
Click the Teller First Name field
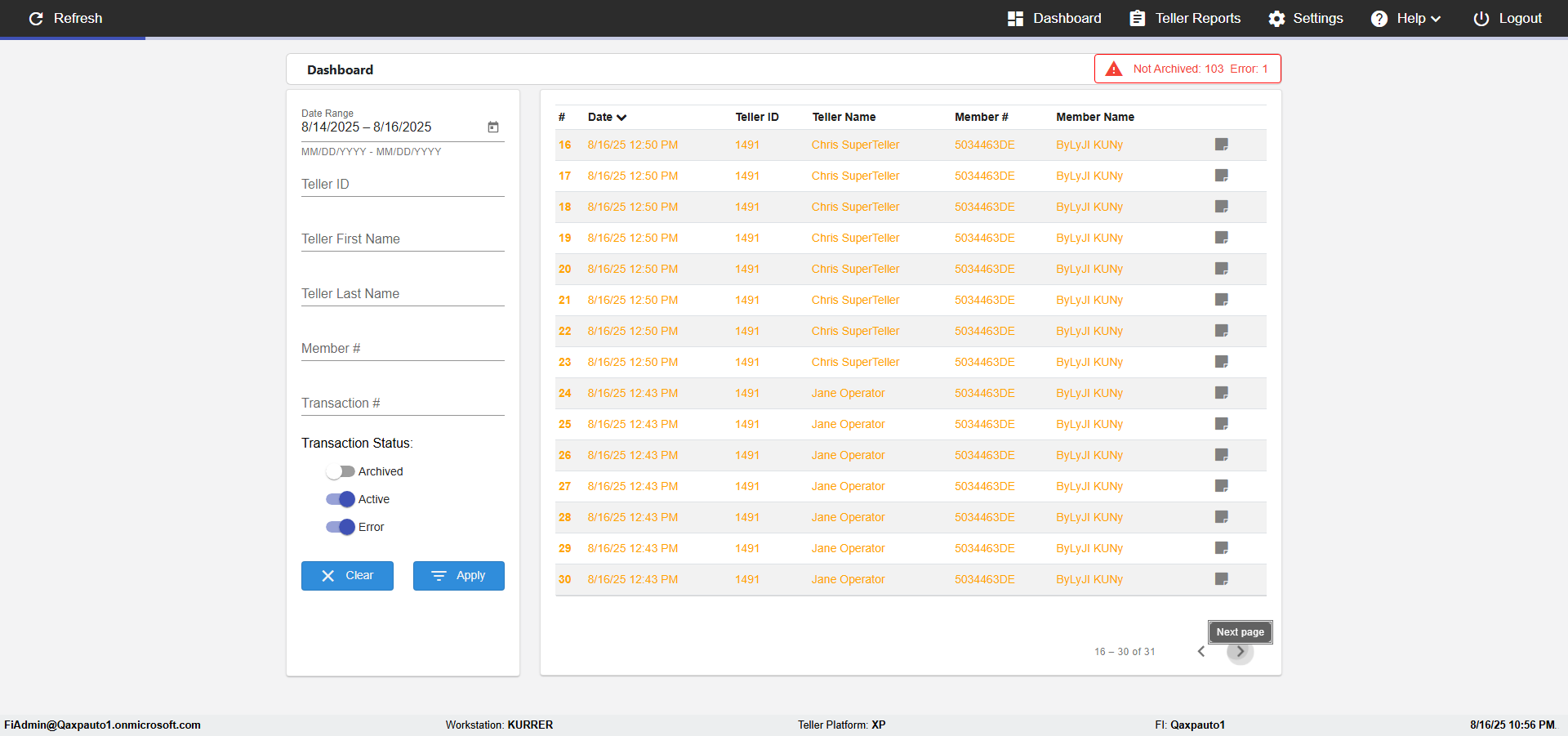[403, 239]
